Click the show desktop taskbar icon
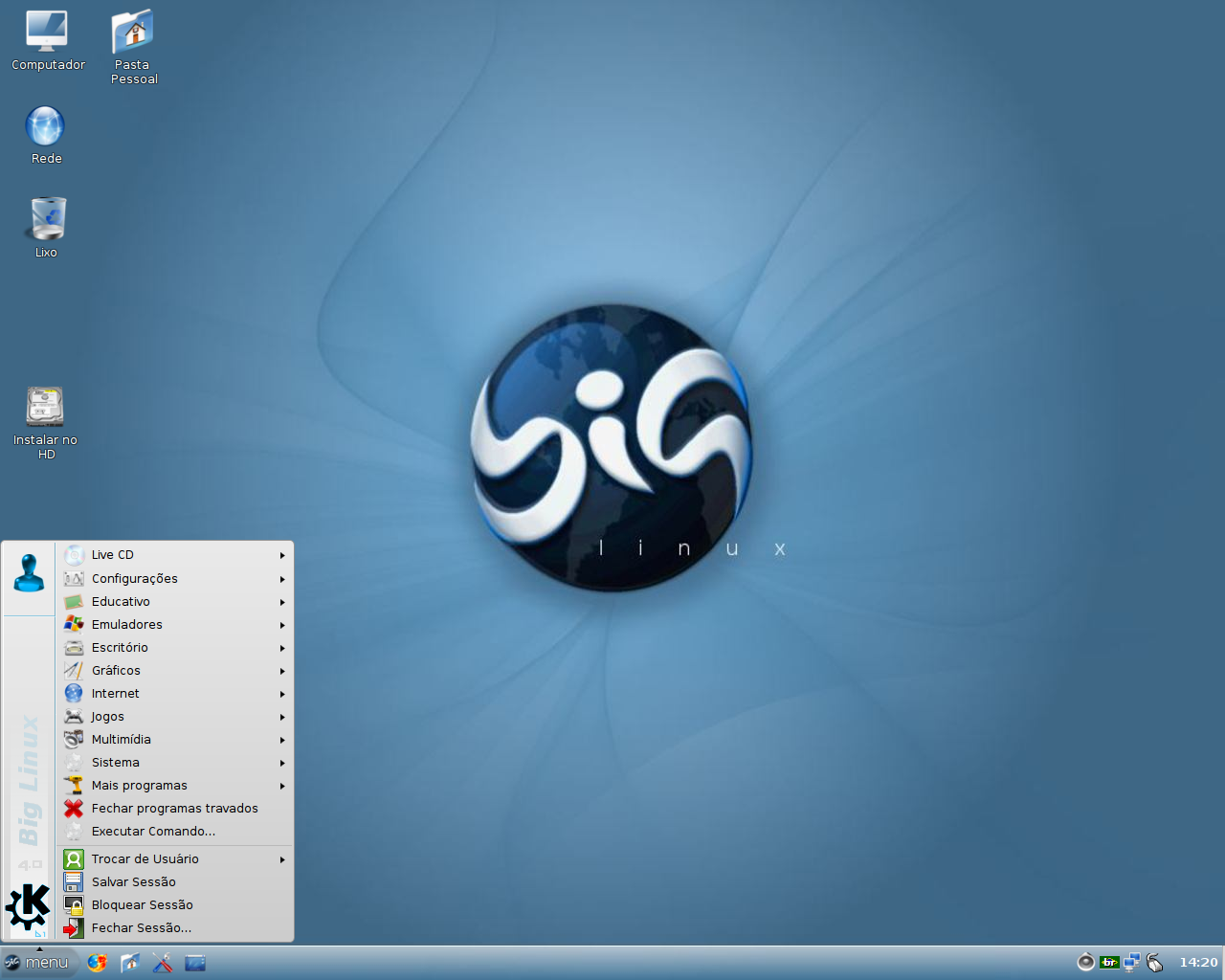This screenshot has height=980, width=1225. tap(195, 963)
